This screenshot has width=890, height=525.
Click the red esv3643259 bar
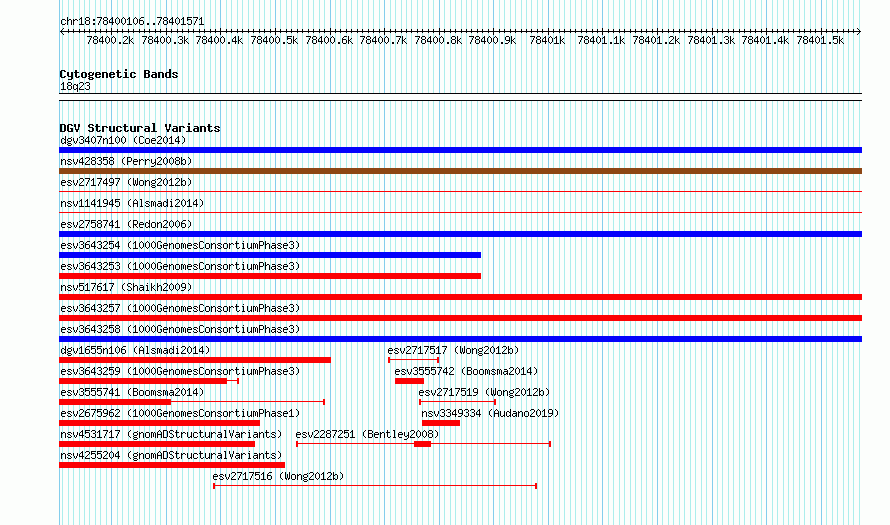(143, 381)
